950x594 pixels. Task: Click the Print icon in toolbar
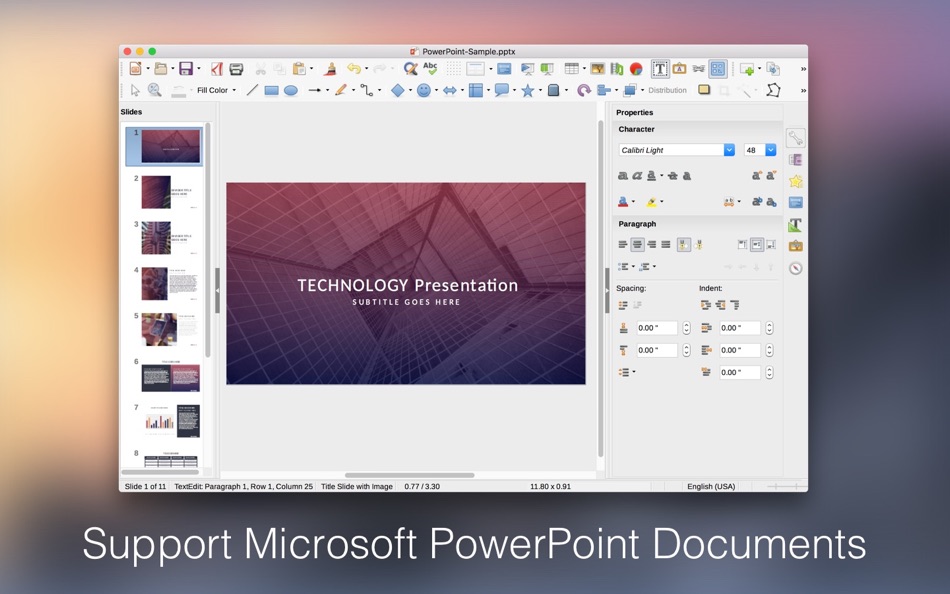click(x=236, y=68)
